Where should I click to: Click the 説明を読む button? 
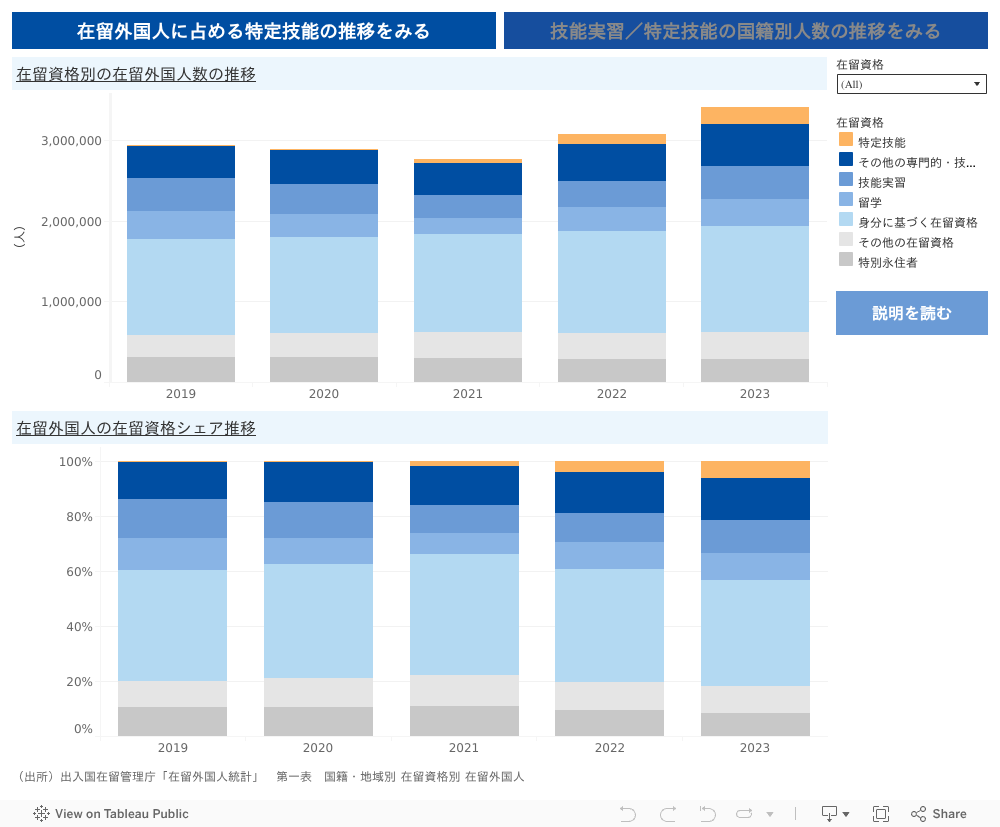coord(911,313)
